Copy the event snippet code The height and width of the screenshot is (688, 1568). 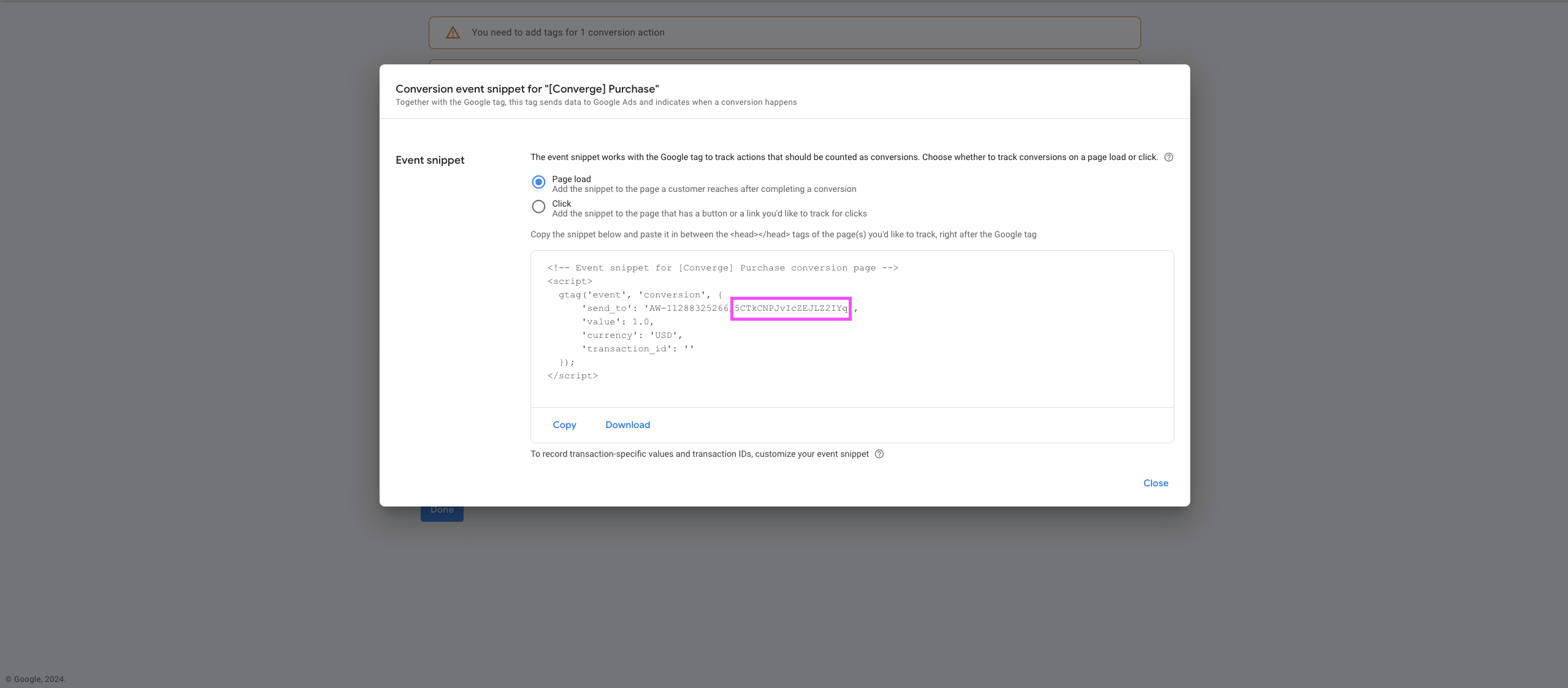click(564, 425)
